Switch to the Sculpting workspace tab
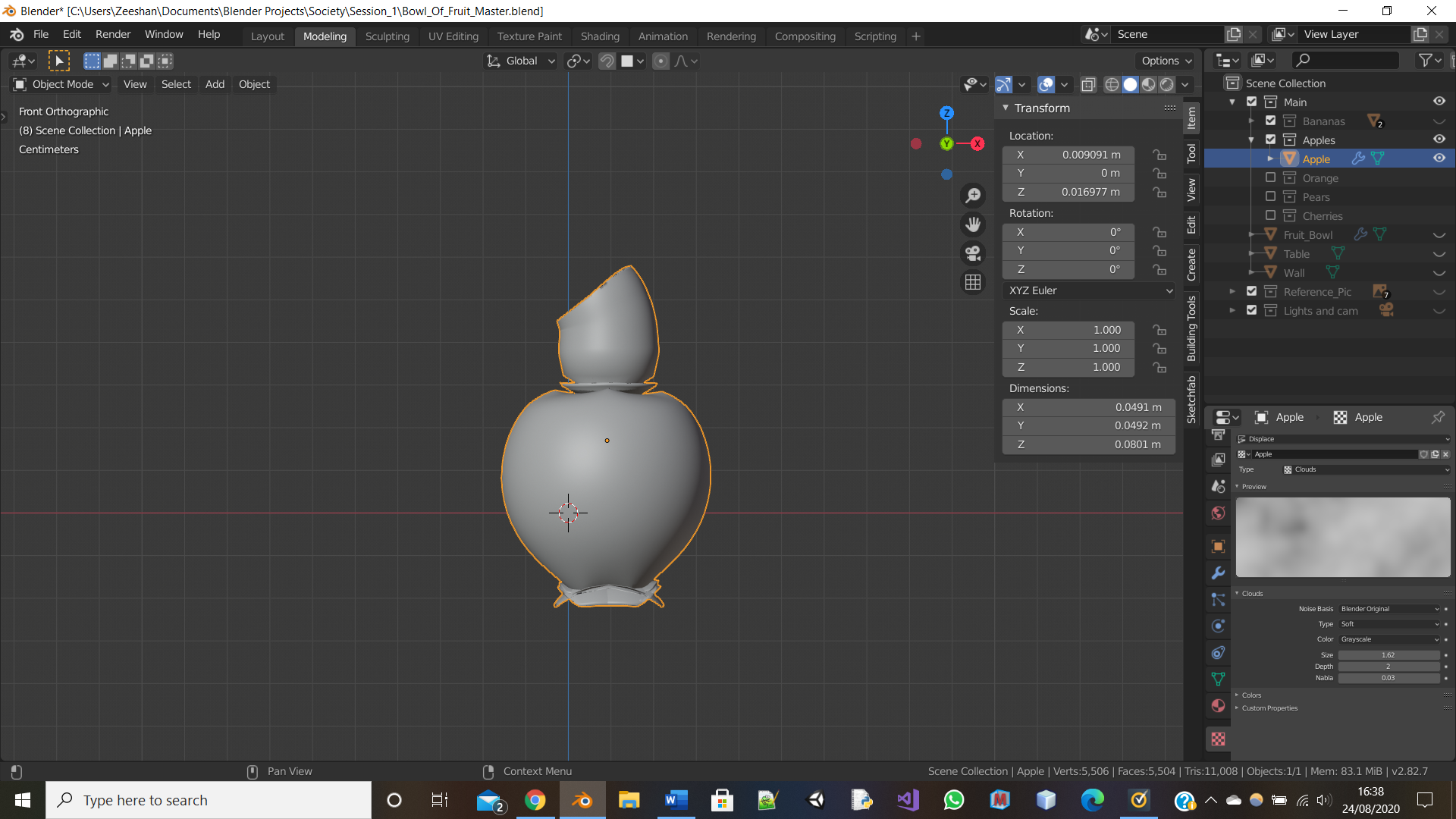This screenshot has width=1456, height=819. 387,36
